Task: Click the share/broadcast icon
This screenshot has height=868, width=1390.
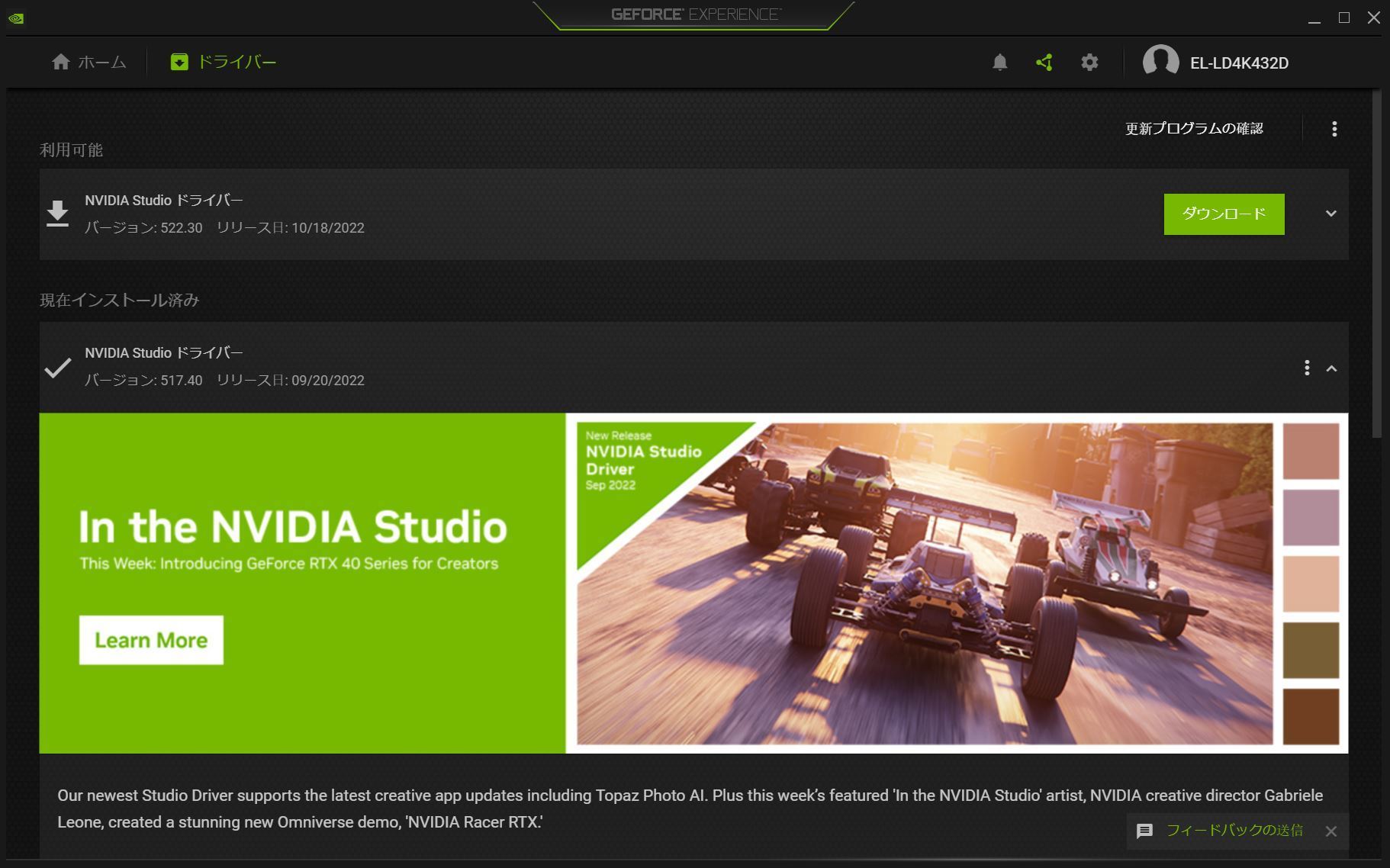Action: pyautogui.click(x=1044, y=63)
